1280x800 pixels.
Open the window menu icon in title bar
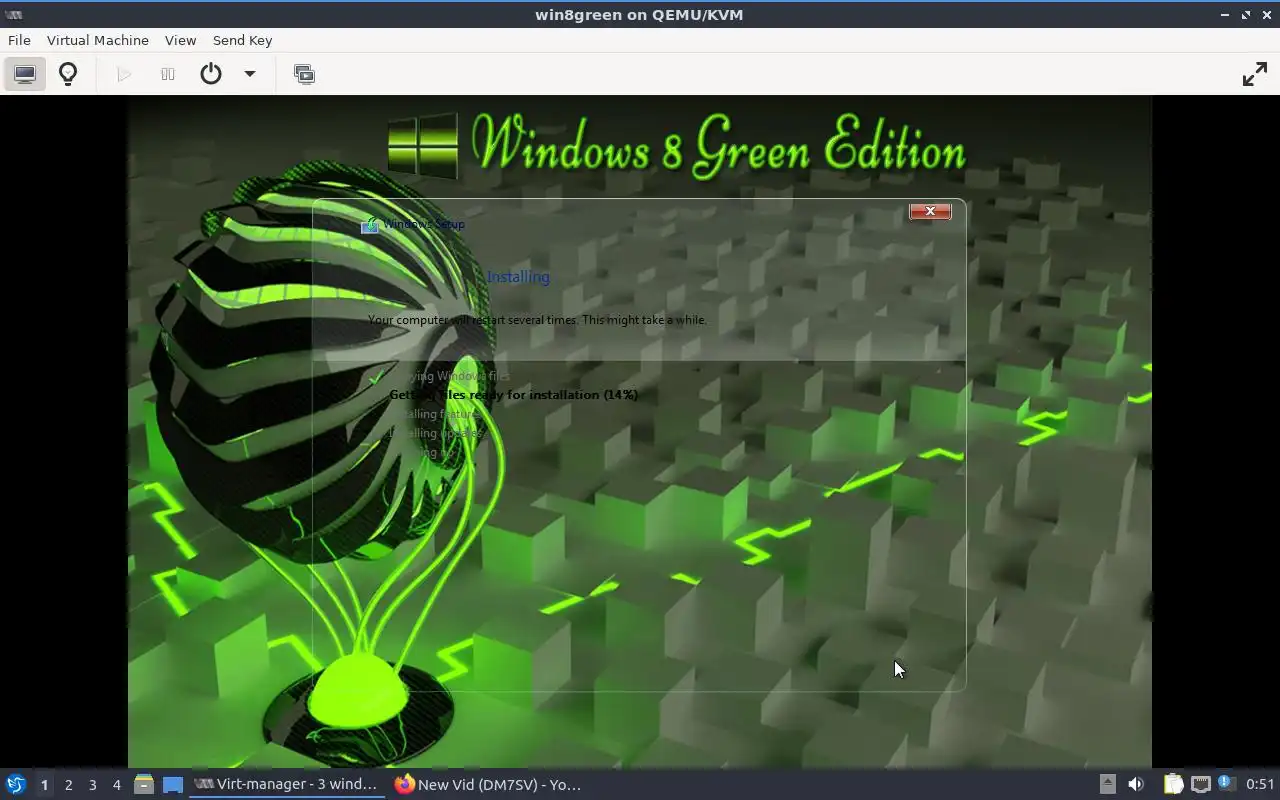13,14
